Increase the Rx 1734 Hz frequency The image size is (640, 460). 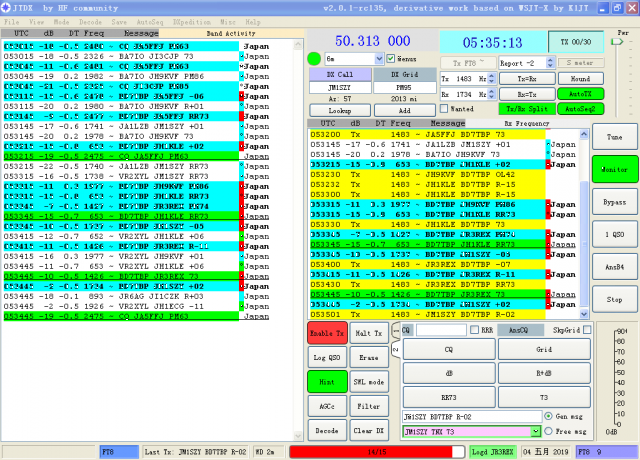click(x=492, y=91)
